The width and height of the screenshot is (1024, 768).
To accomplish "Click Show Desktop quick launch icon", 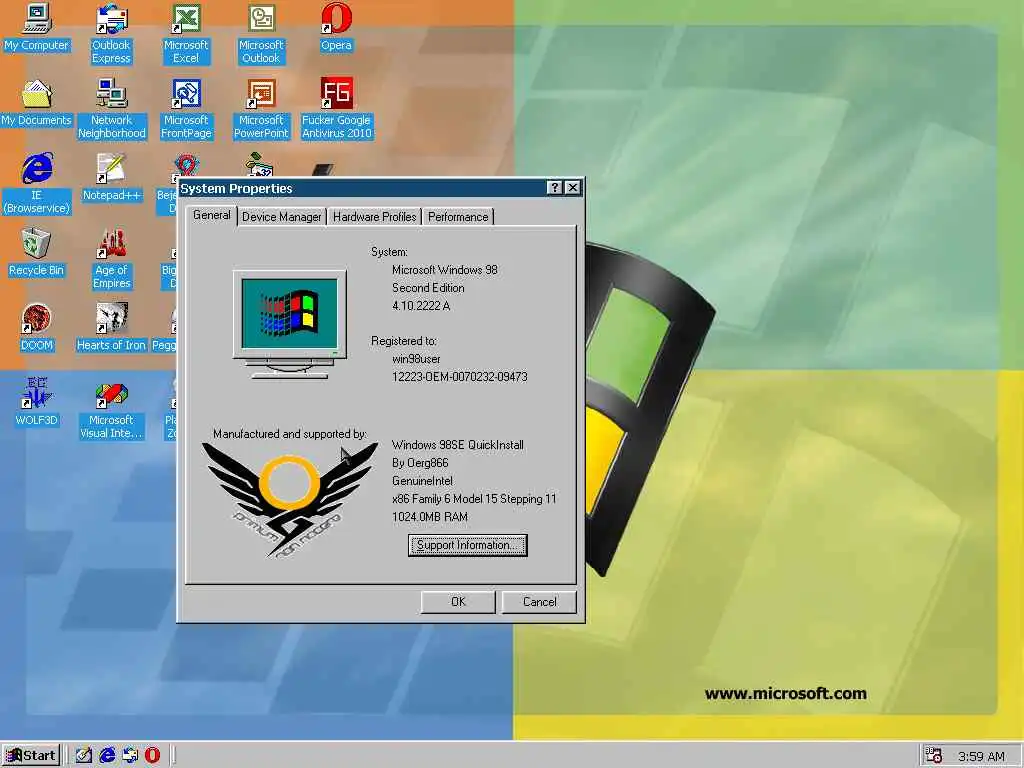I will [84, 756].
